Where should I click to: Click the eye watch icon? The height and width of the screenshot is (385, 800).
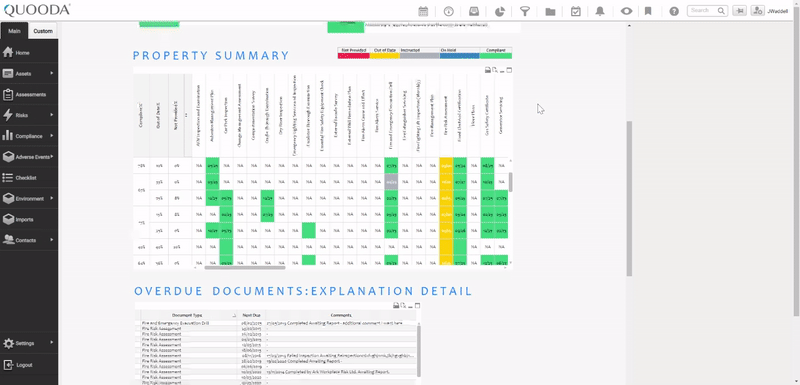point(626,11)
